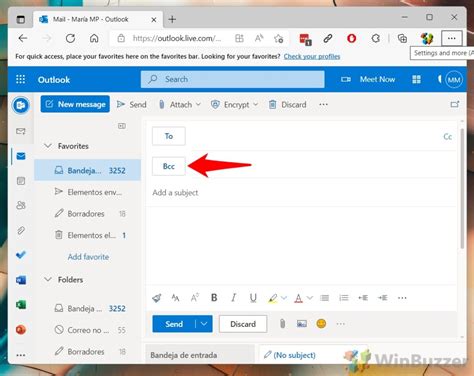Click Send in the top toolbar

(131, 105)
